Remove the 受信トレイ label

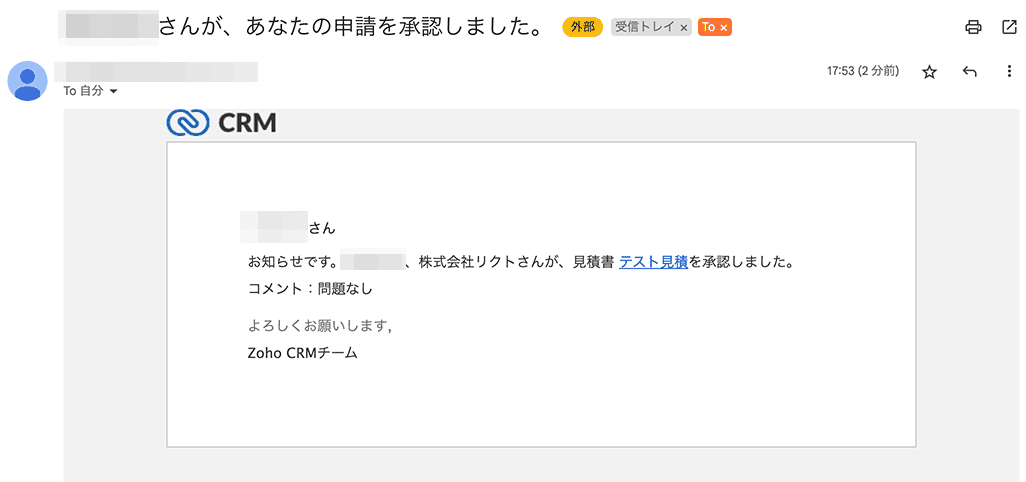(683, 27)
